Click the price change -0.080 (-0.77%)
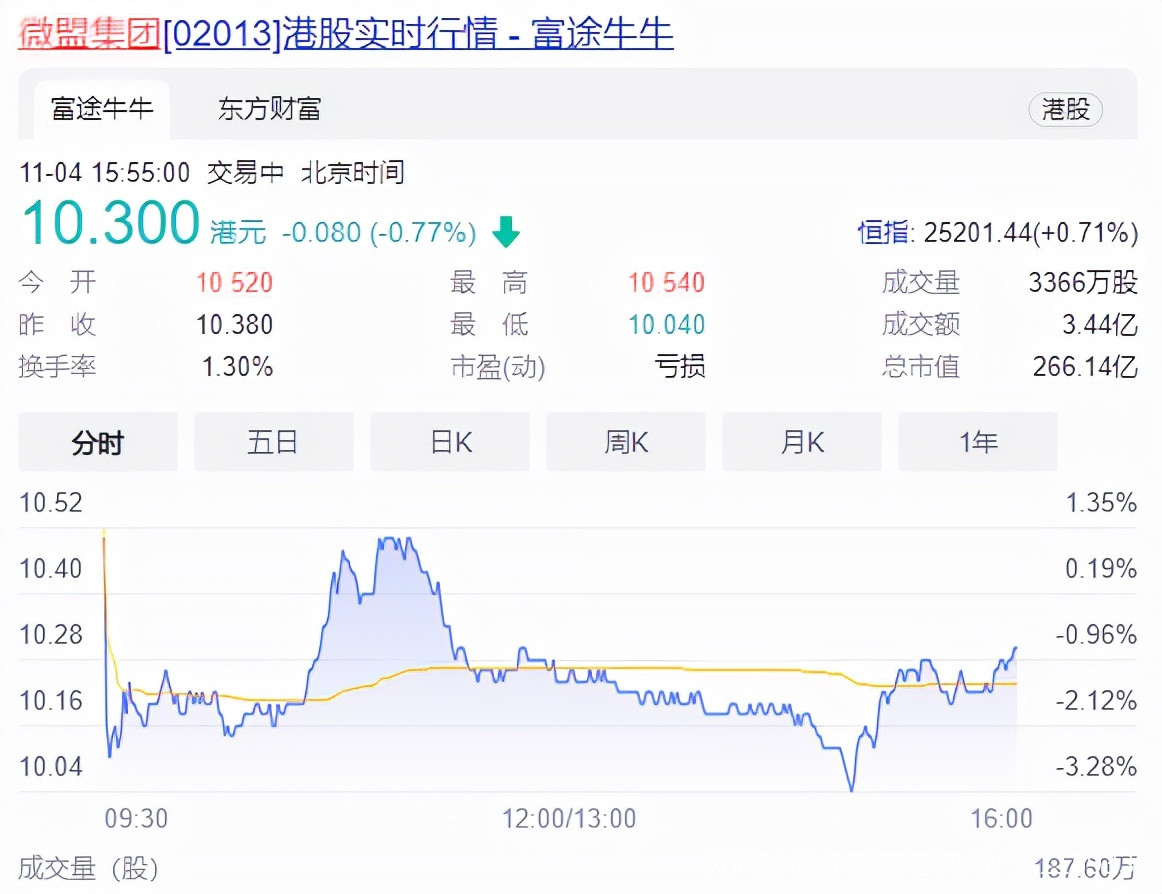 pyautogui.click(x=379, y=233)
